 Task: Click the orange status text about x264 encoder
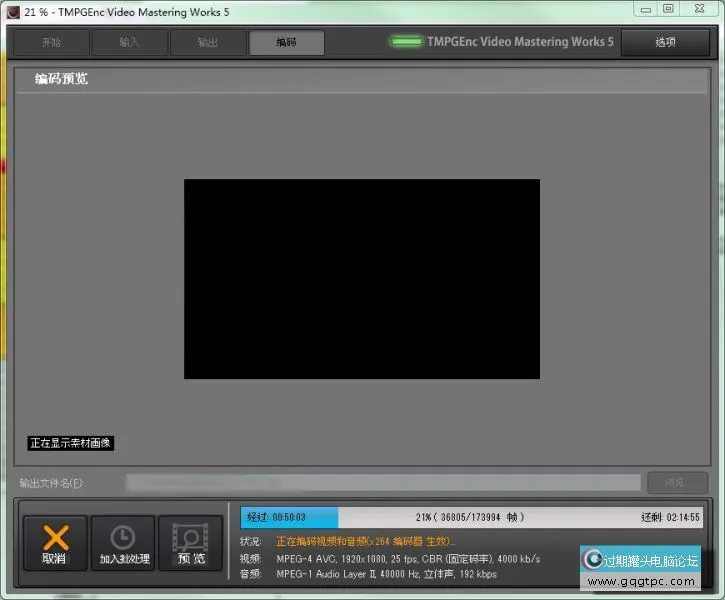click(x=366, y=541)
